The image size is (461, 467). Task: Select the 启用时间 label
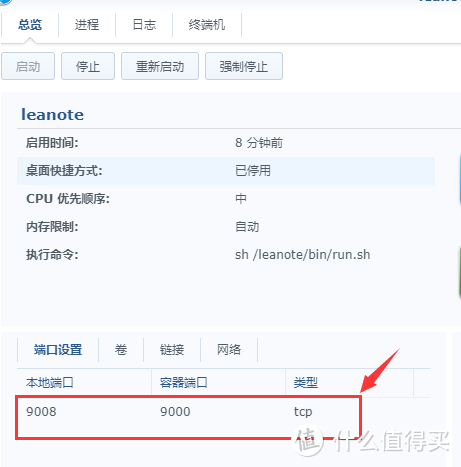(x=52, y=143)
